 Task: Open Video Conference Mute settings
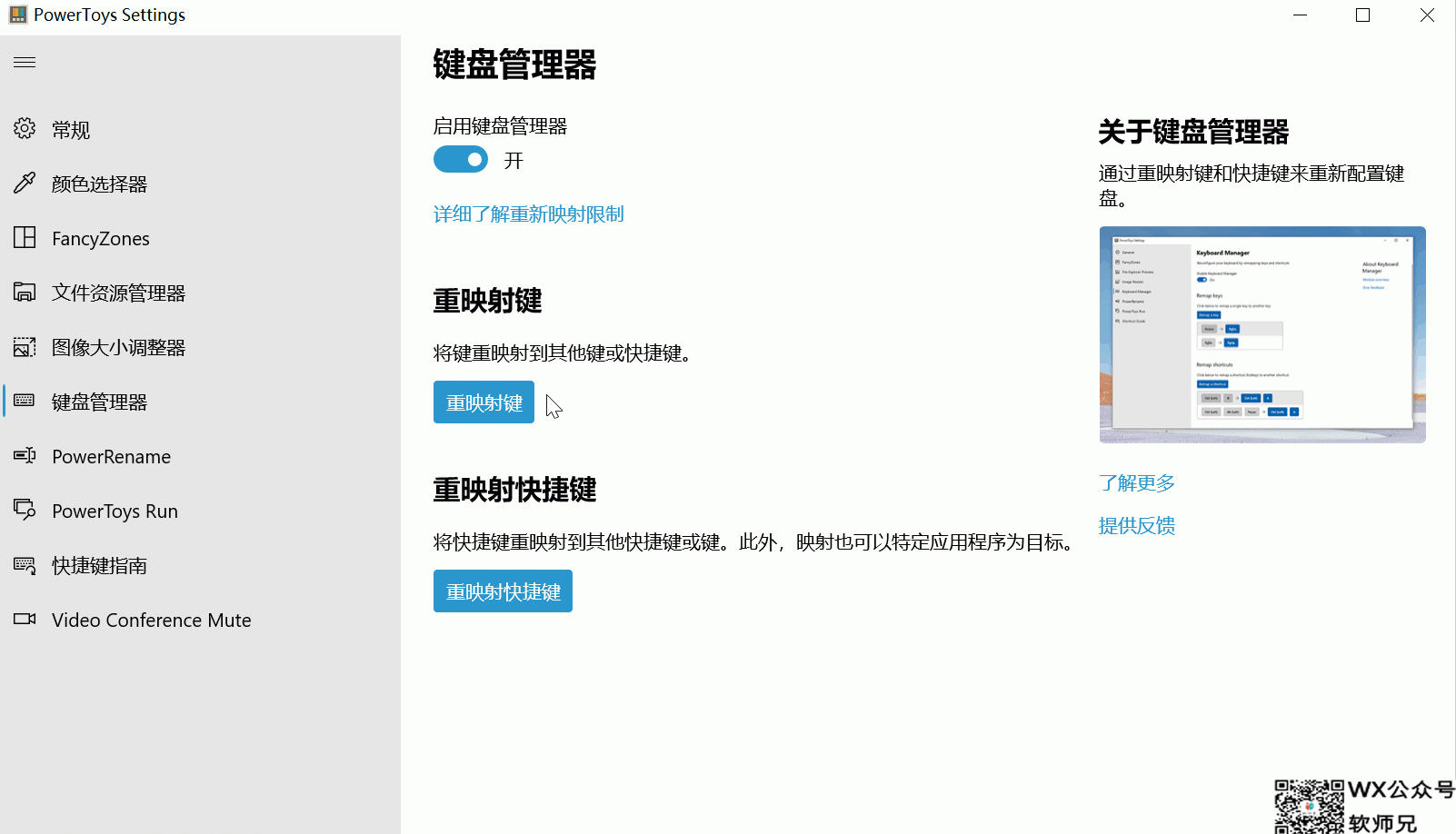200,620
